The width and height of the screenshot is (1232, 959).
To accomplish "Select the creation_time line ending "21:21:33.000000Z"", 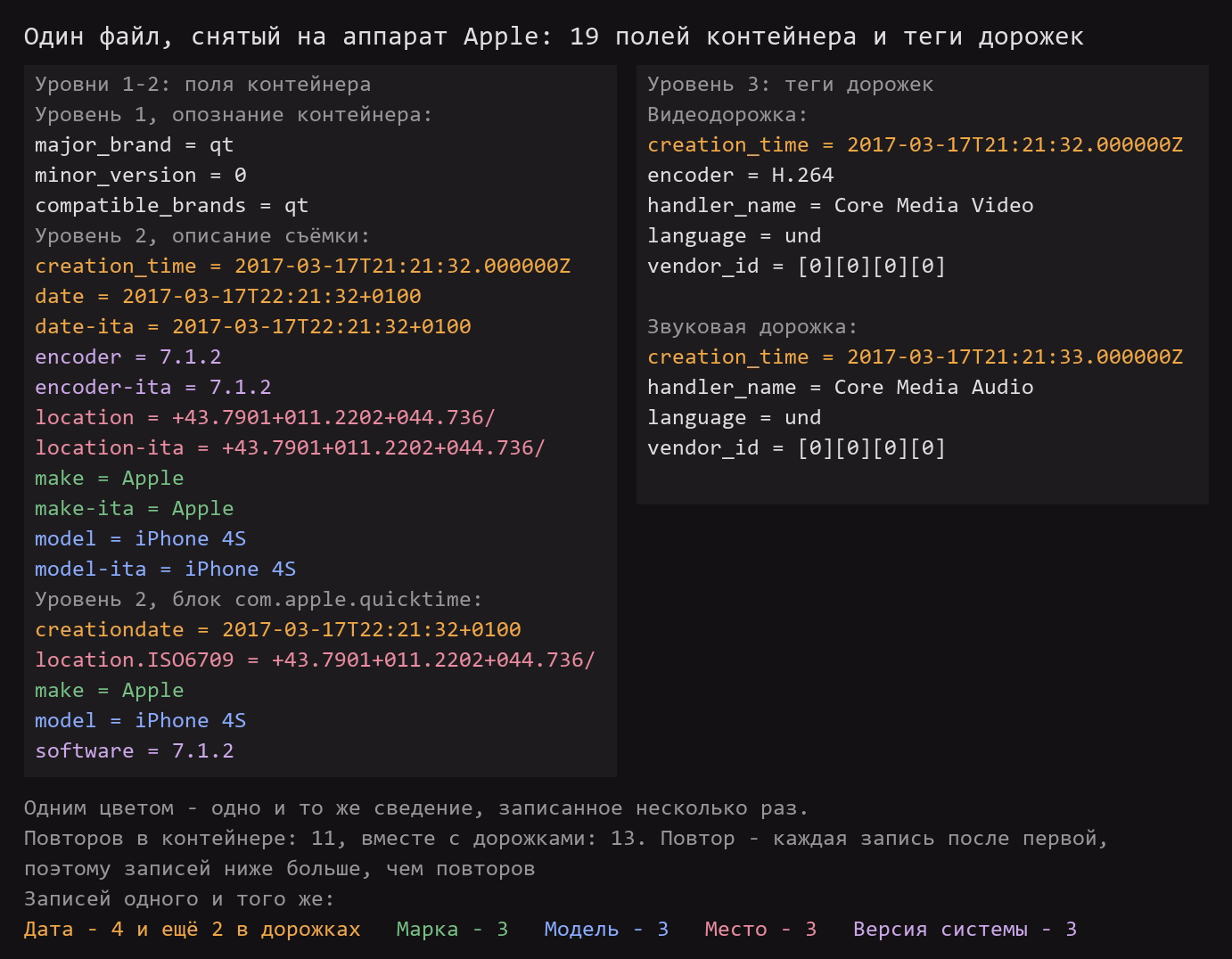I will 915,357.
